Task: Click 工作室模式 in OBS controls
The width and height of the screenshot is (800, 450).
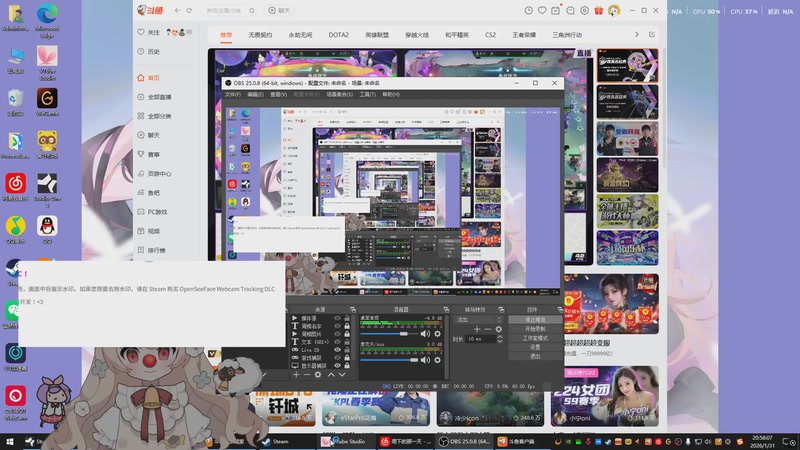Action: (x=535, y=338)
